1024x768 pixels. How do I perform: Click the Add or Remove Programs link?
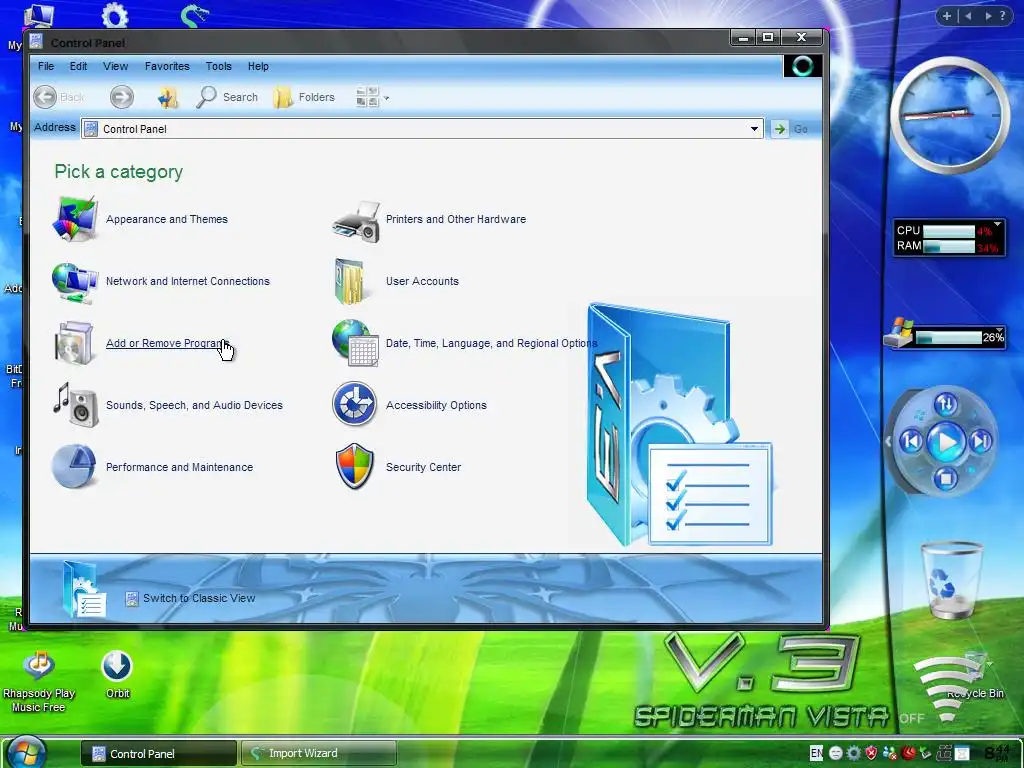(x=167, y=343)
